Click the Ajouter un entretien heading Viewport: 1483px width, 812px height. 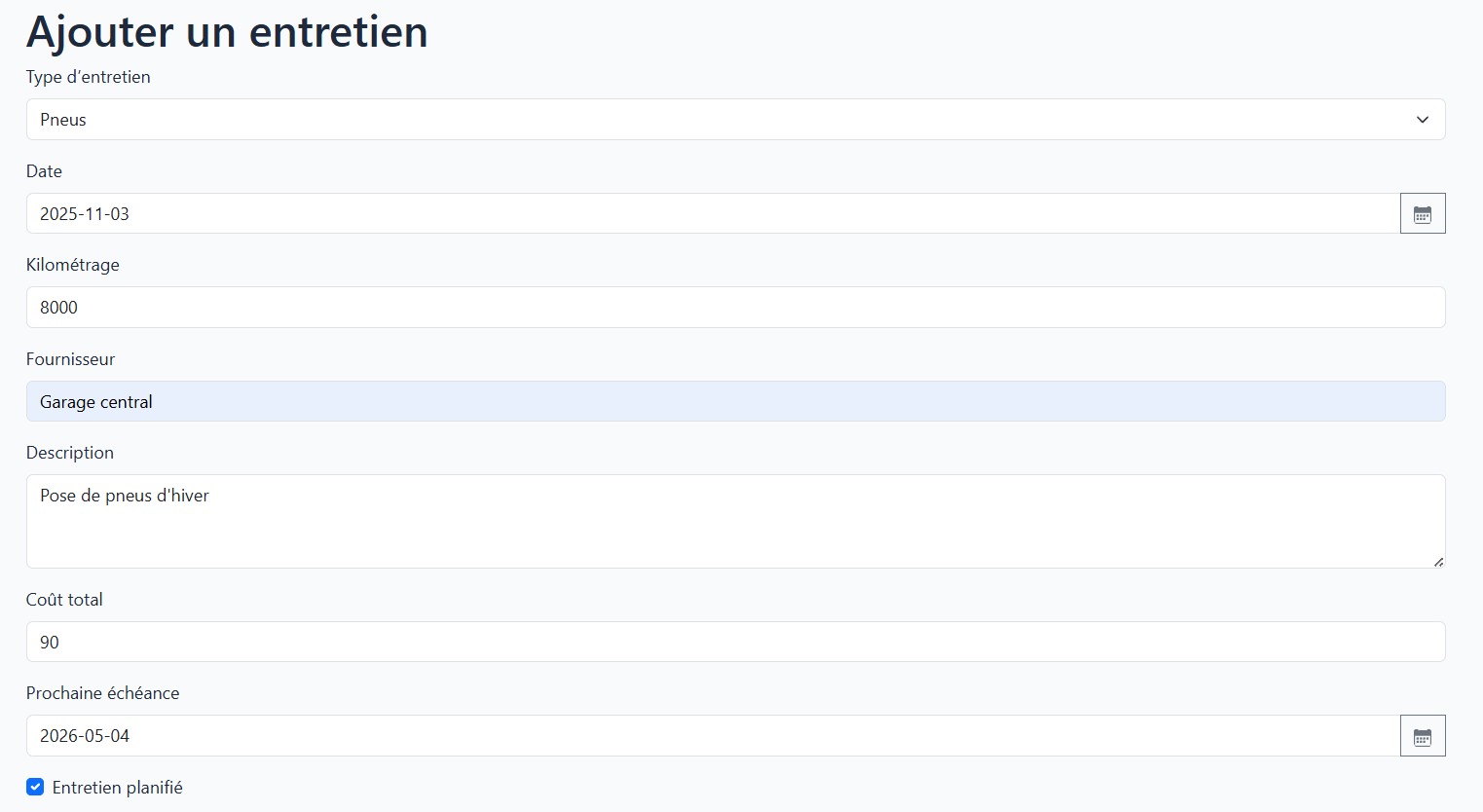click(227, 31)
